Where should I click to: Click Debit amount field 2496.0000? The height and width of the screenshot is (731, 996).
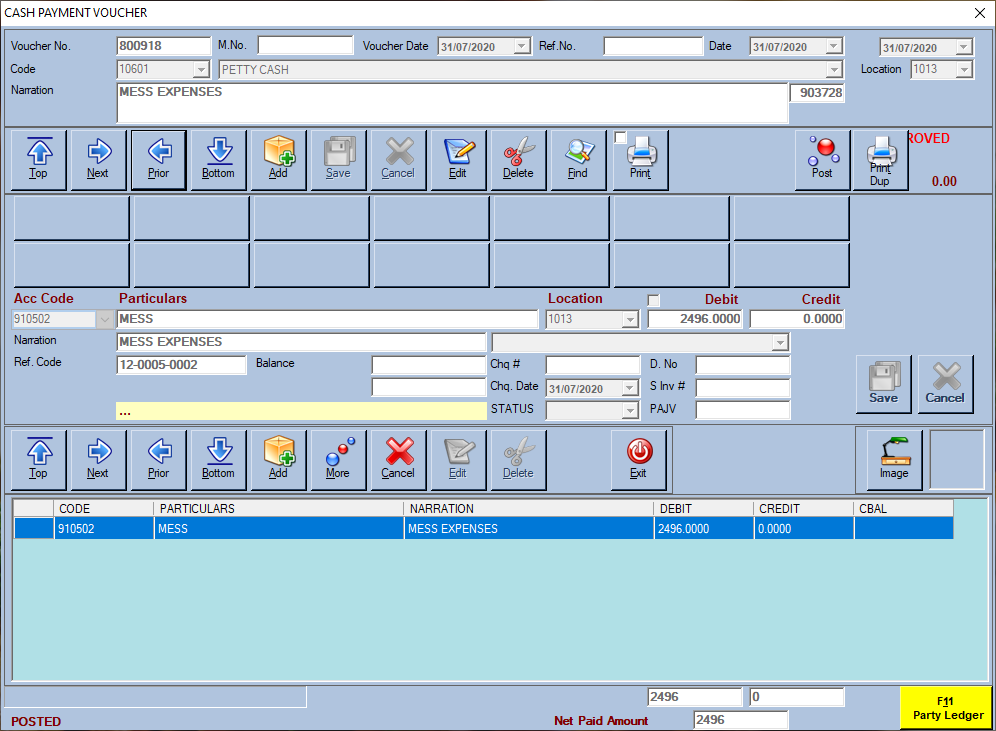696,319
